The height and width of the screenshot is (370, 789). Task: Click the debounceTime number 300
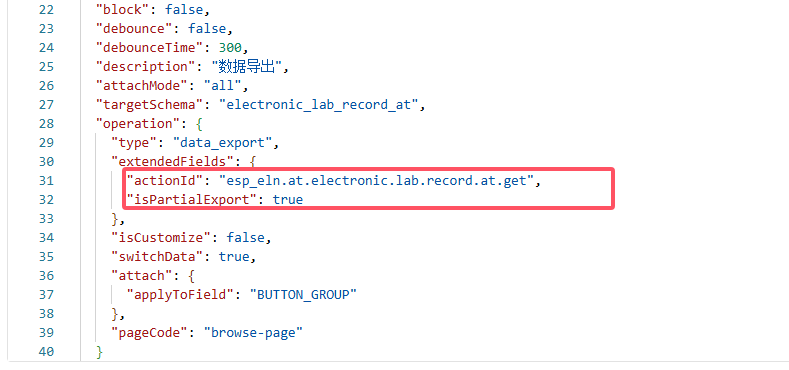[x=230, y=48]
